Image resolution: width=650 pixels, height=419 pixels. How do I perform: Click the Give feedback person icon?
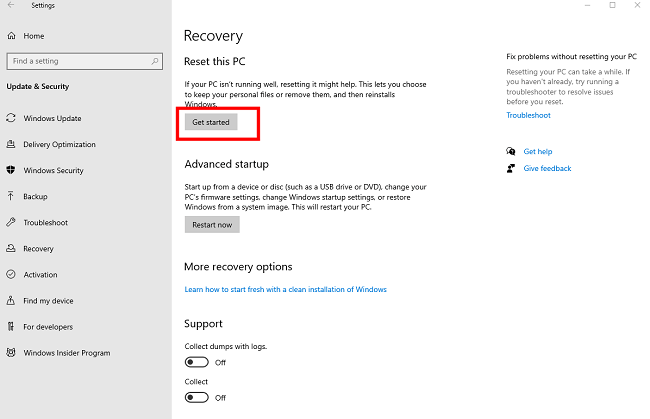511,168
